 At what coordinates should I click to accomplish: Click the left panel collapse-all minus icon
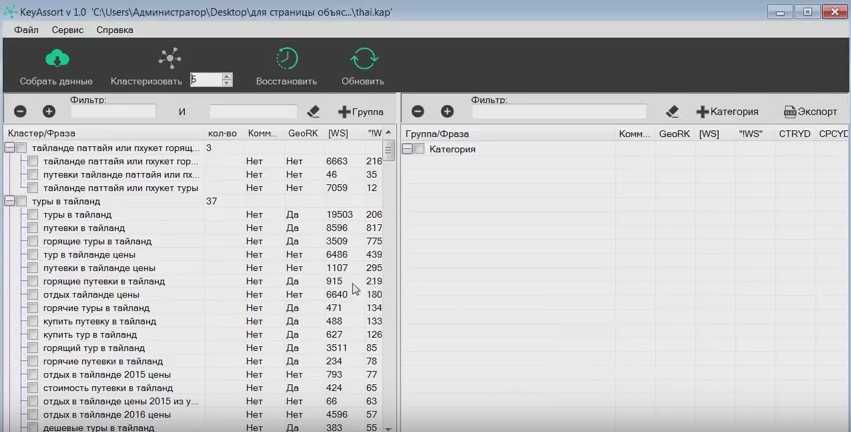pyautogui.click(x=20, y=112)
